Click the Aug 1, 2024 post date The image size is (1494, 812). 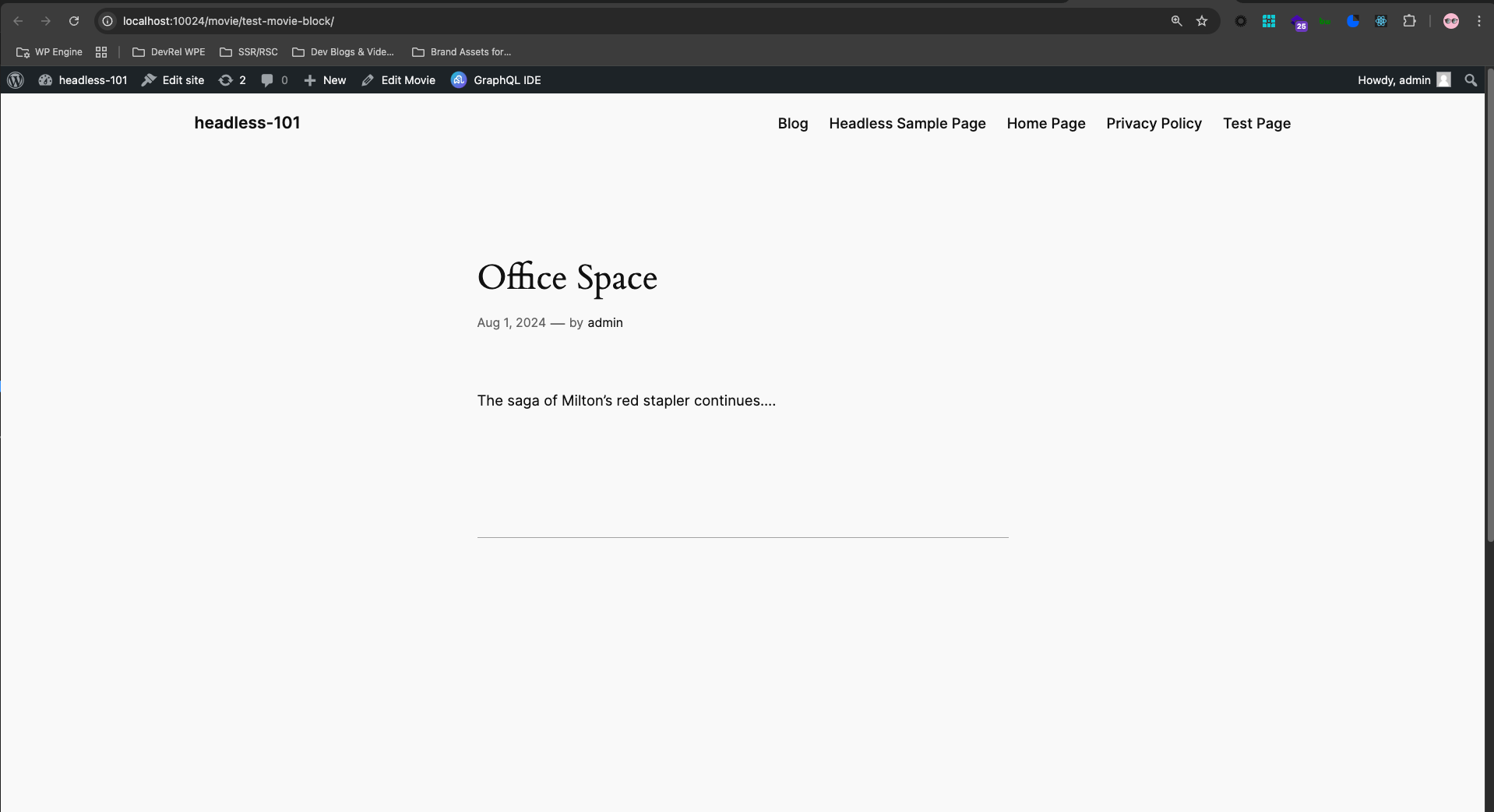click(512, 323)
